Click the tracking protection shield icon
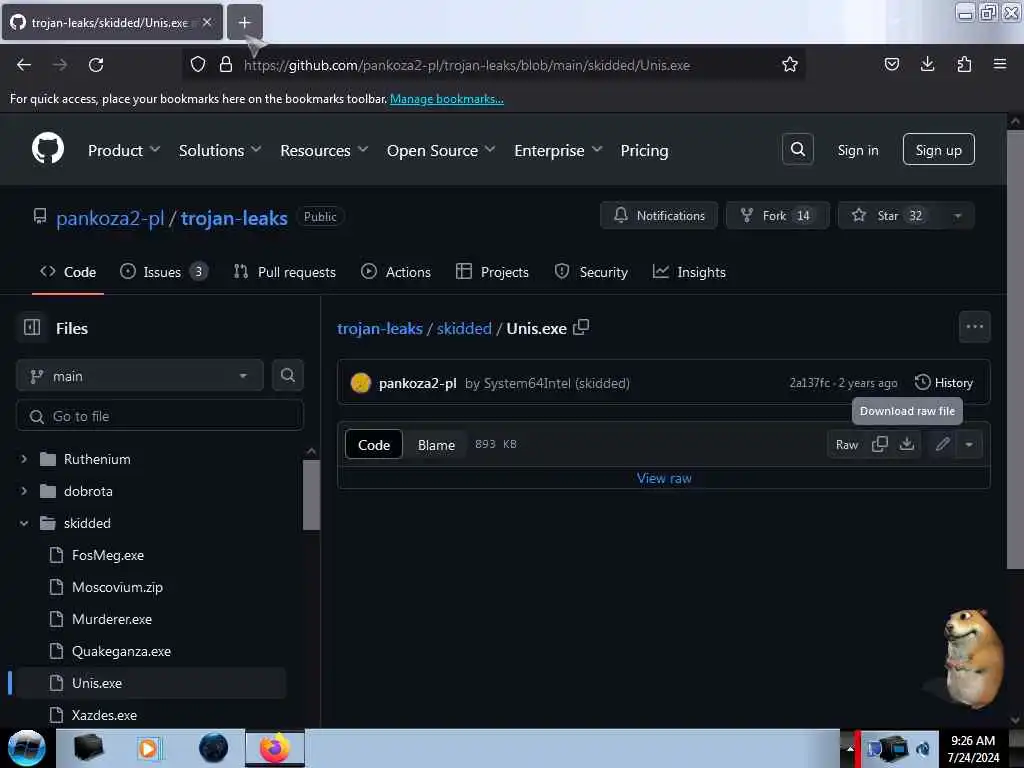1024x768 pixels. click(x=198, y=64)
